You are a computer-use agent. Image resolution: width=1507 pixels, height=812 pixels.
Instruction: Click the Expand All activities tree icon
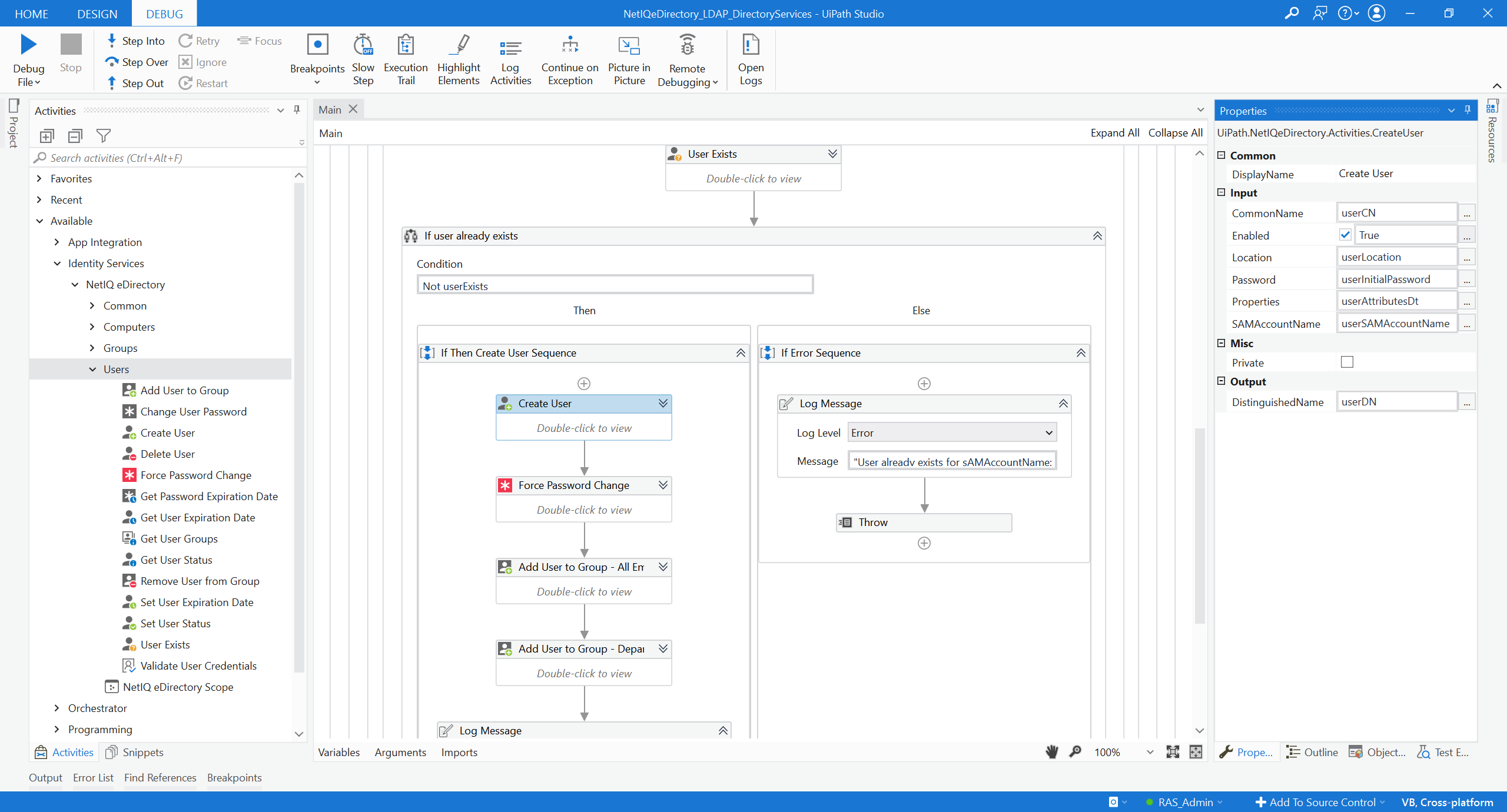47,136
